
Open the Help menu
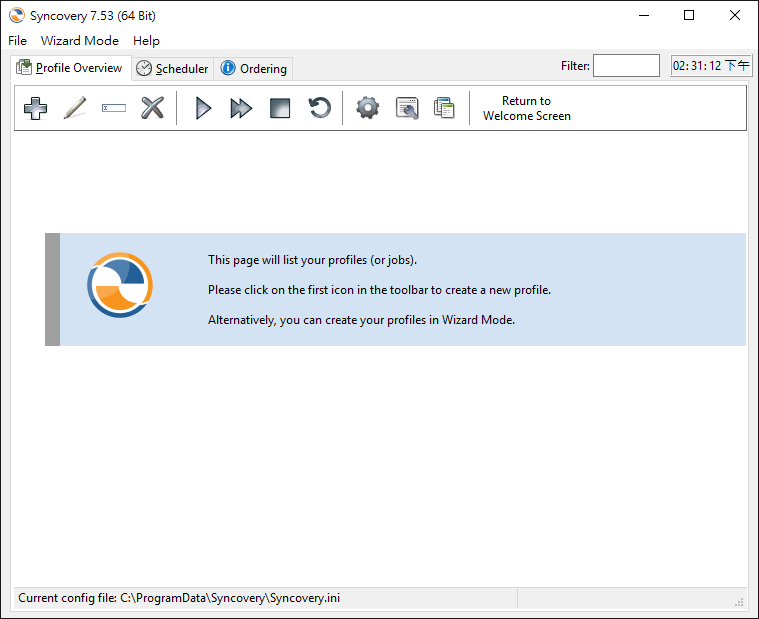[x=146, y=41]
